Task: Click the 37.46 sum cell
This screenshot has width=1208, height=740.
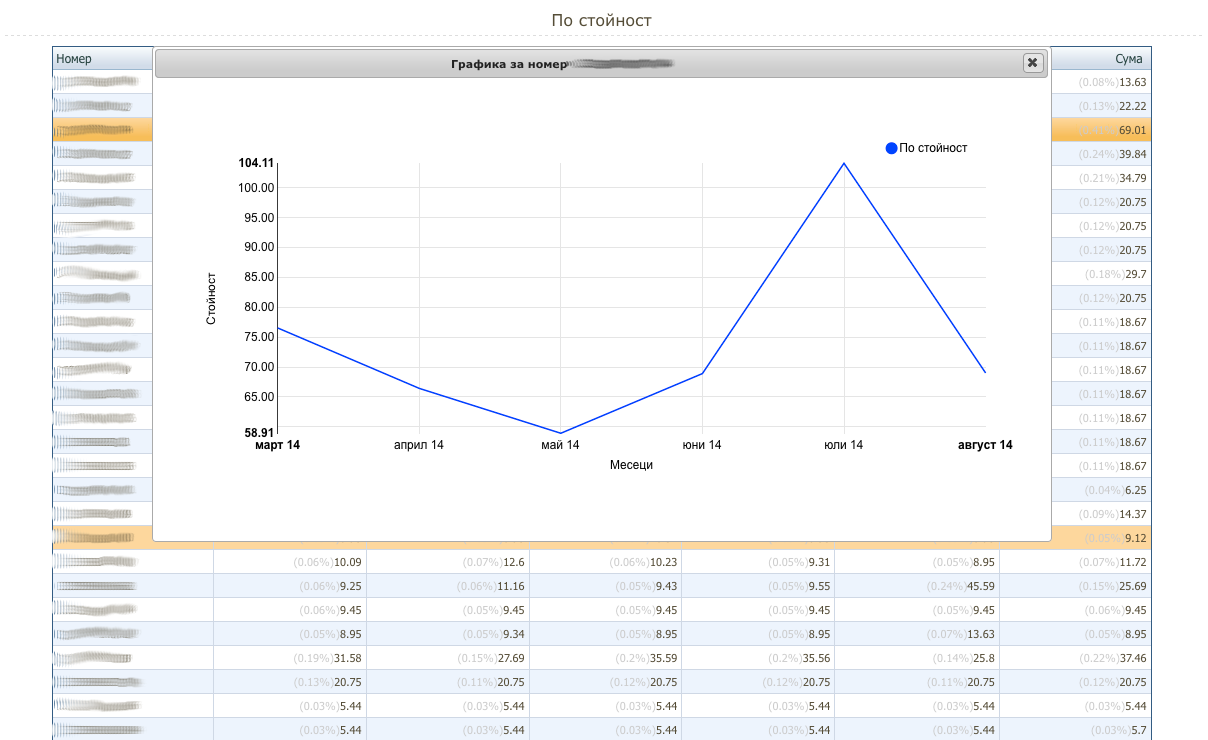Action: coord(1132,658)
